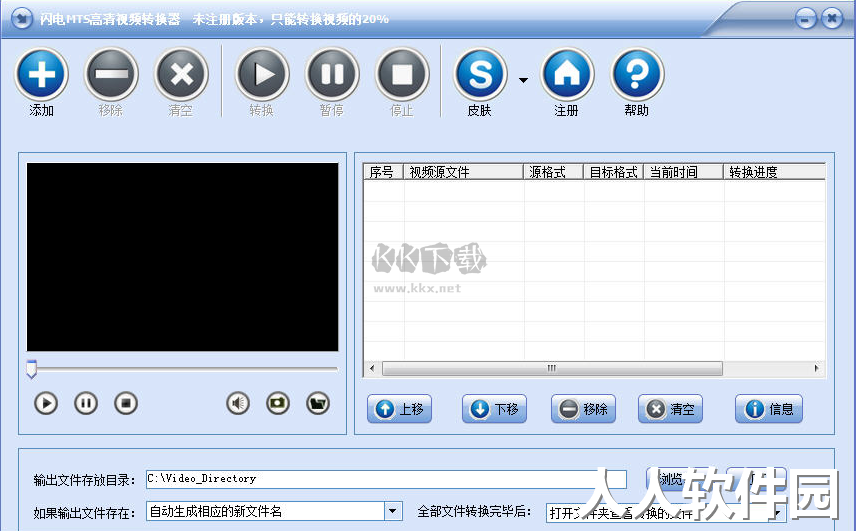Show file info with the 信息 button
The height and width of the screenshot is (531, 856).
(769, 409)
